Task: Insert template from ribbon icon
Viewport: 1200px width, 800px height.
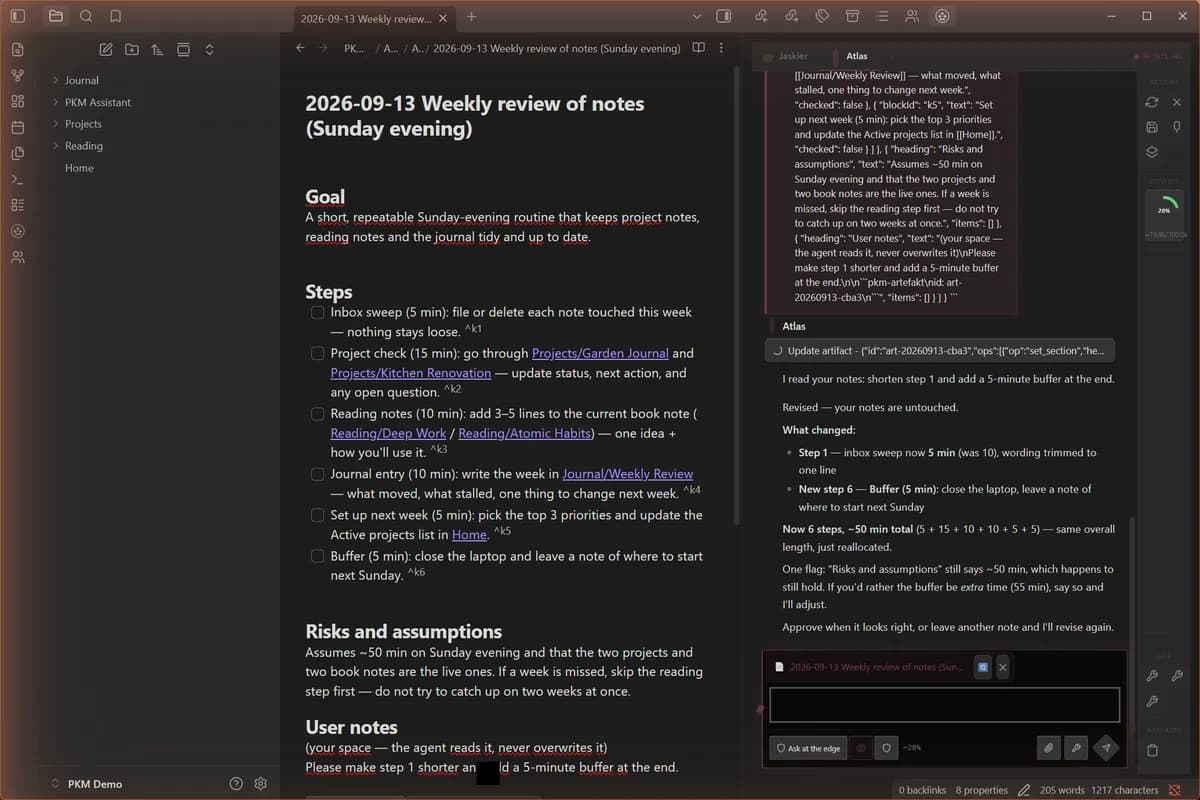Action: (x=17, y=154)
